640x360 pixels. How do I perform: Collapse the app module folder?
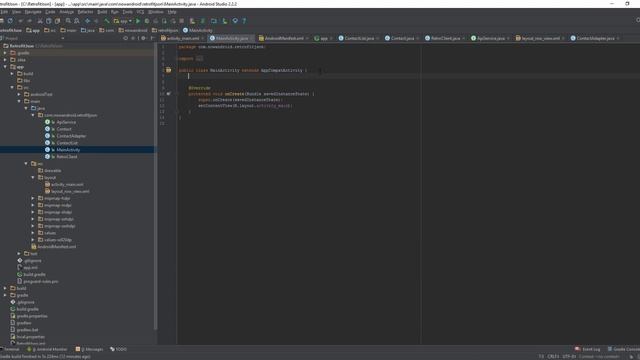[5, 67]
